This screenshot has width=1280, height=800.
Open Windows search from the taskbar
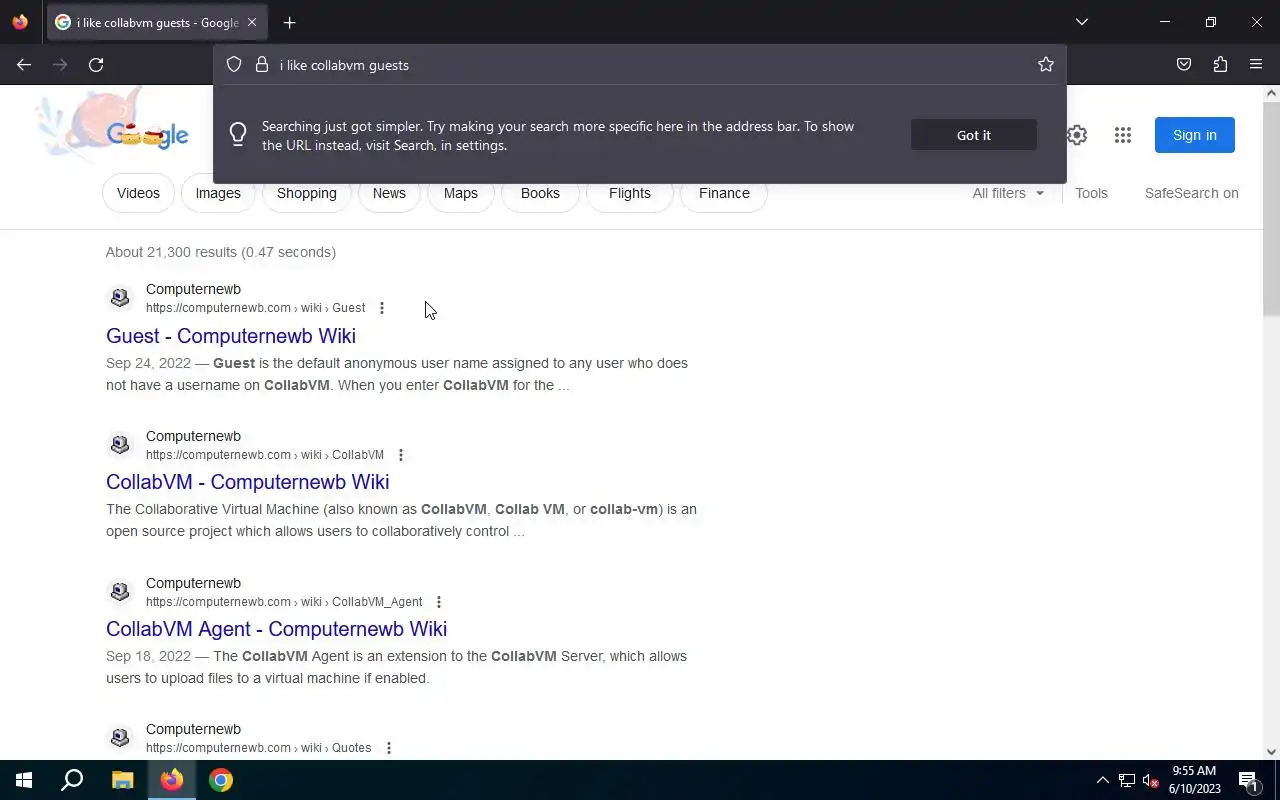click(x=72, y=780)
